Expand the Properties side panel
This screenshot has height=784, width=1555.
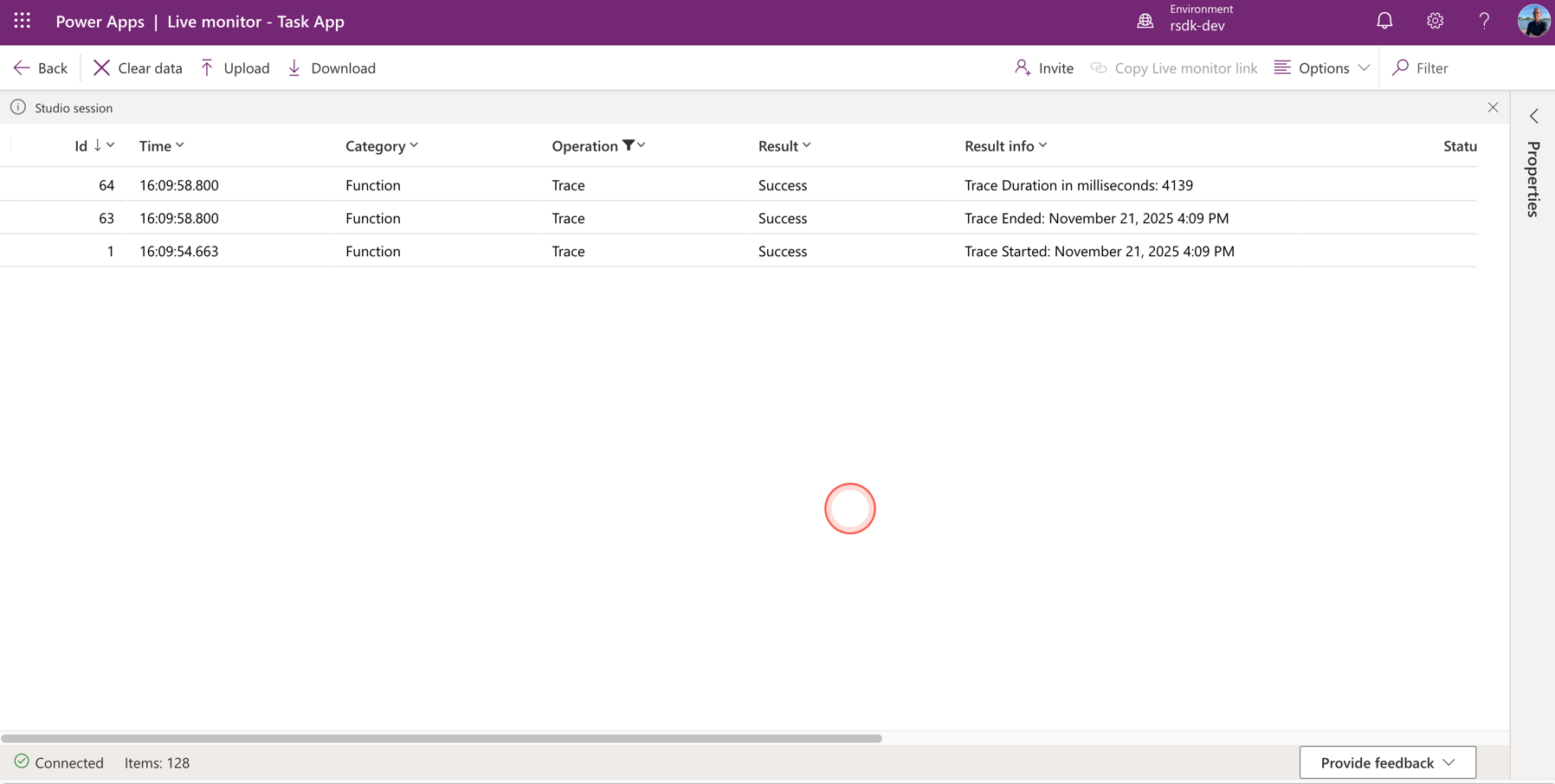[1533, 116]
